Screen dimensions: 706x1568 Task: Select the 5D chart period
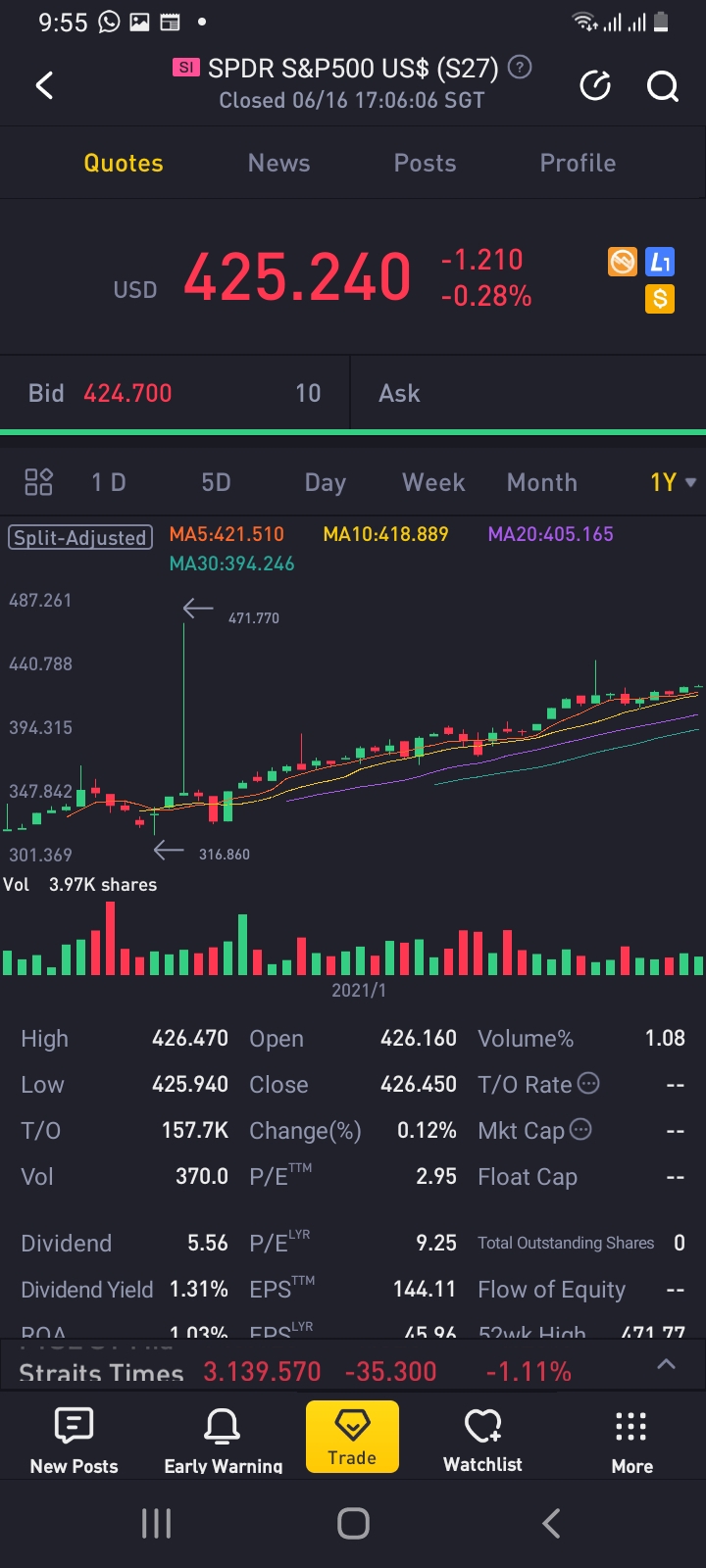pos(216,482)
